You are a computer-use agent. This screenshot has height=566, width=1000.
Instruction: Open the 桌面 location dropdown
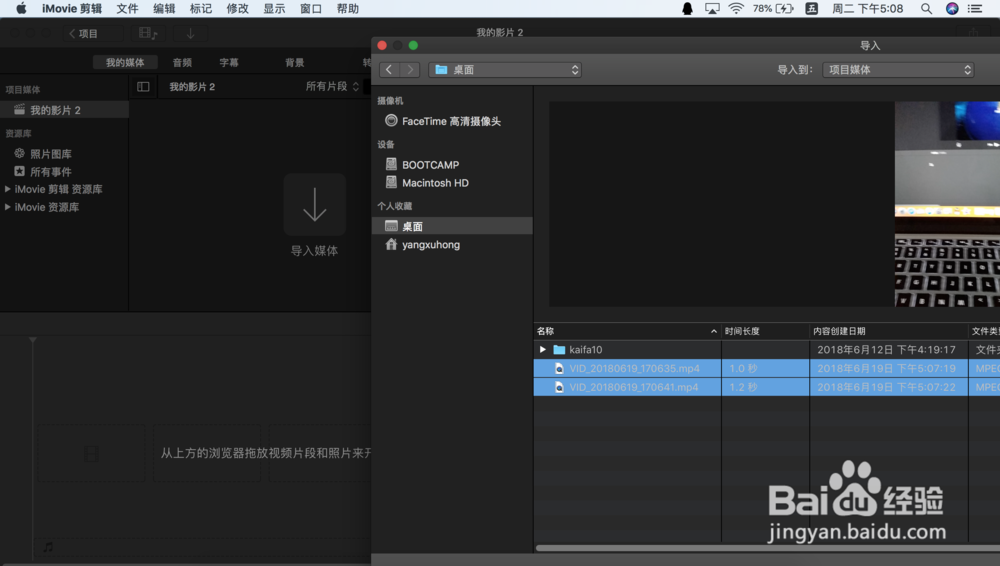click(x=505, y=70)
